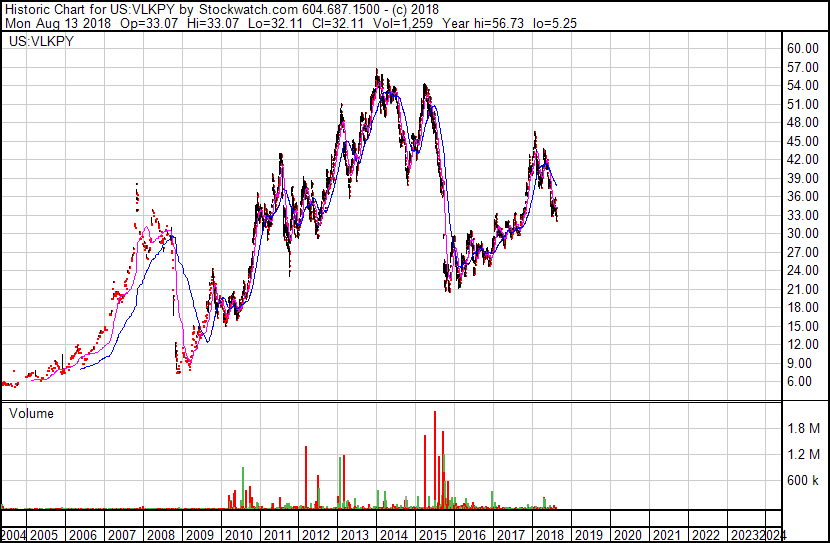The width and height of the screenshot is (830, 543).
Task: Click the 2020 year label on time axis
Action: click(x=628, y=535)
